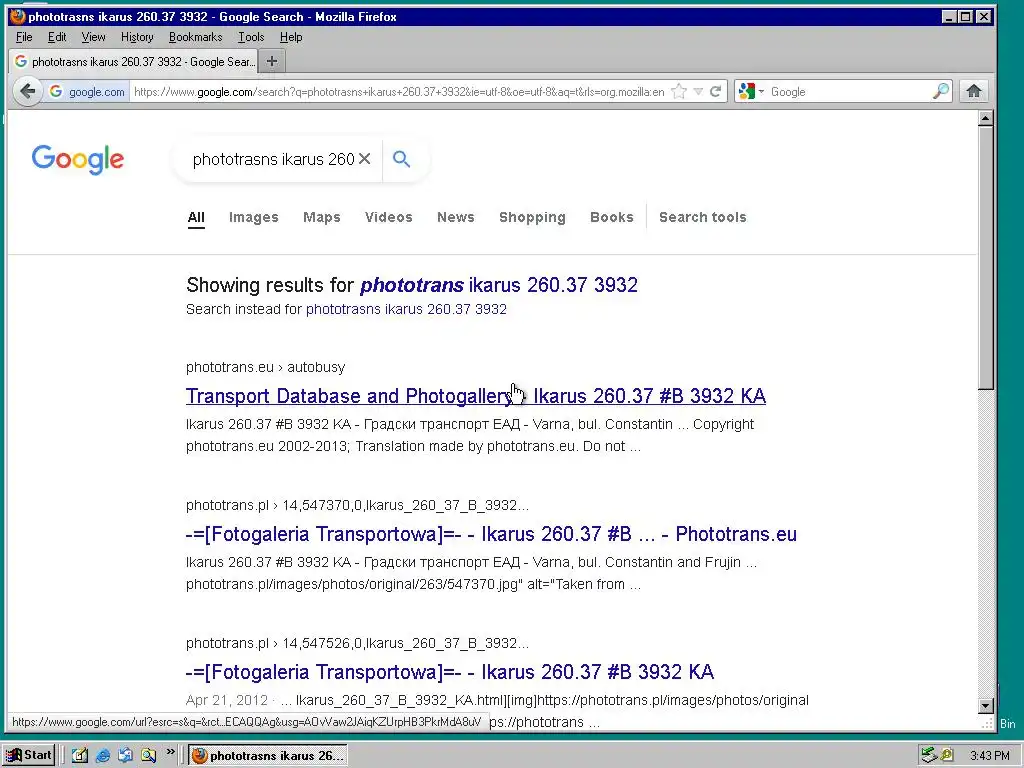
Task: Click the yellow system tray icon
Action: [947, 756]
